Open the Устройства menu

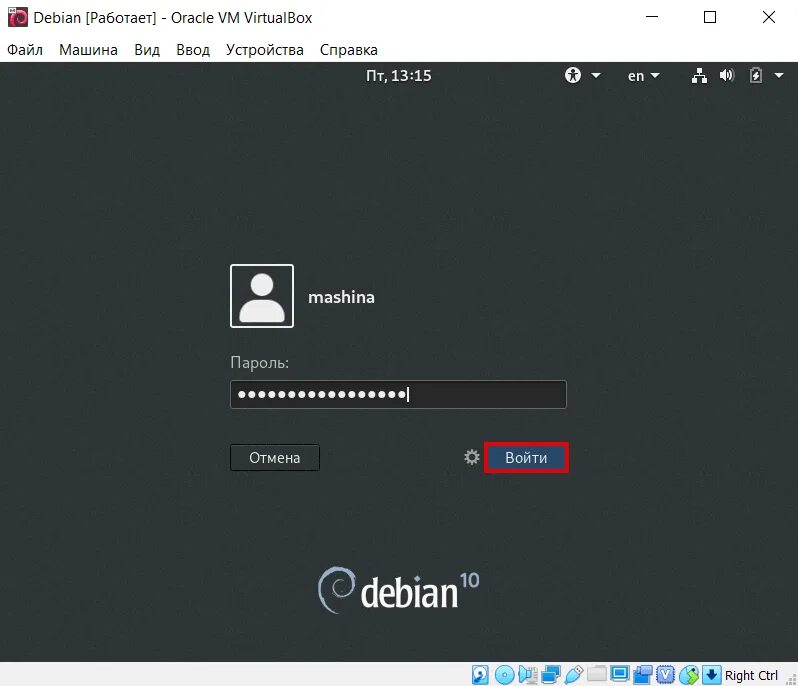[265, 50]
